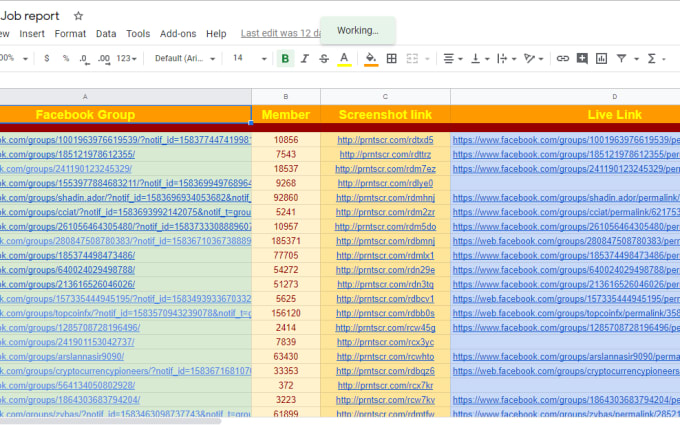This screenshot has width=680, height=425.
Task: Select the member count cell 185371
Action: pyautogui.click(x=286, y=241)
